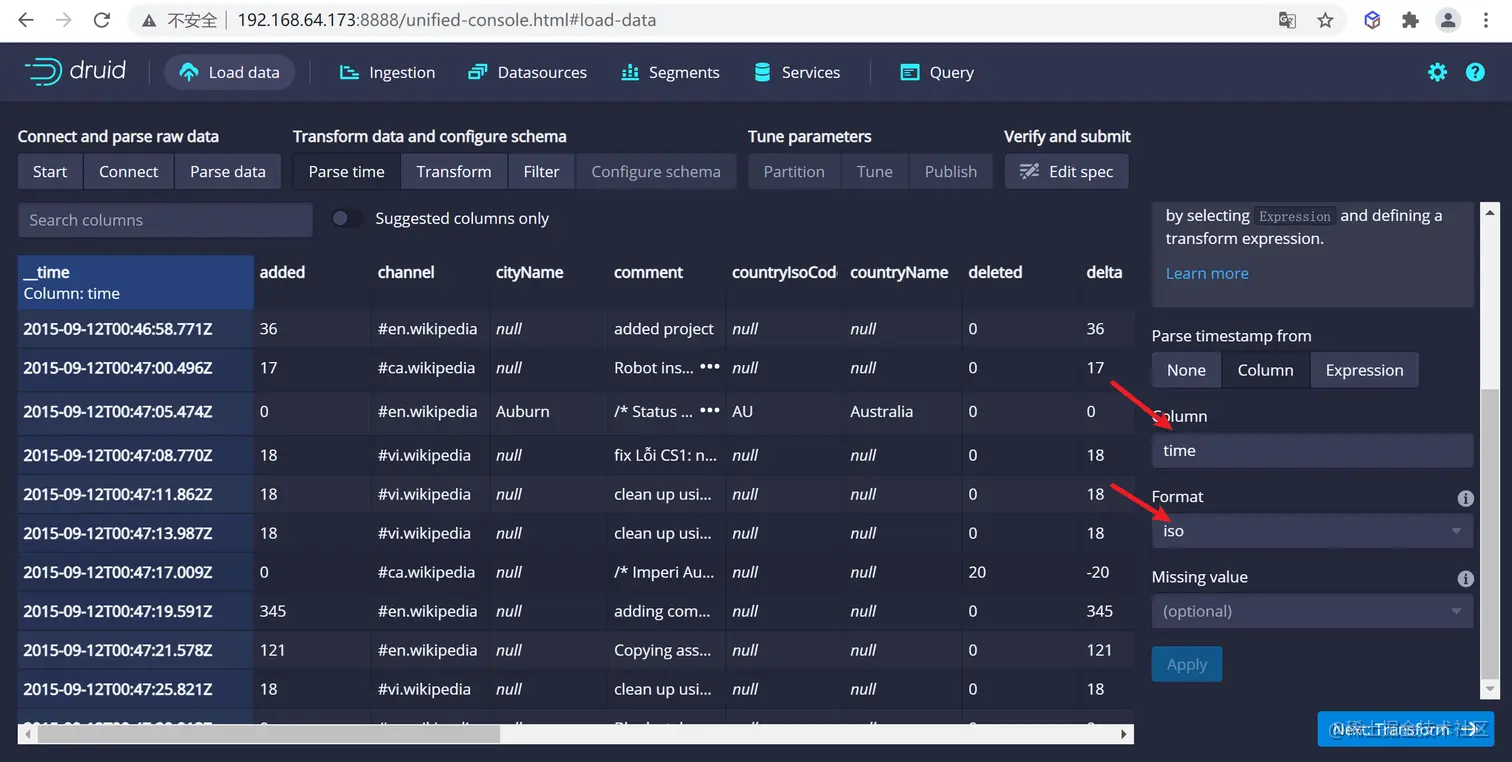
Task: Click the Missing value info icon
Action: (1465, 578)
